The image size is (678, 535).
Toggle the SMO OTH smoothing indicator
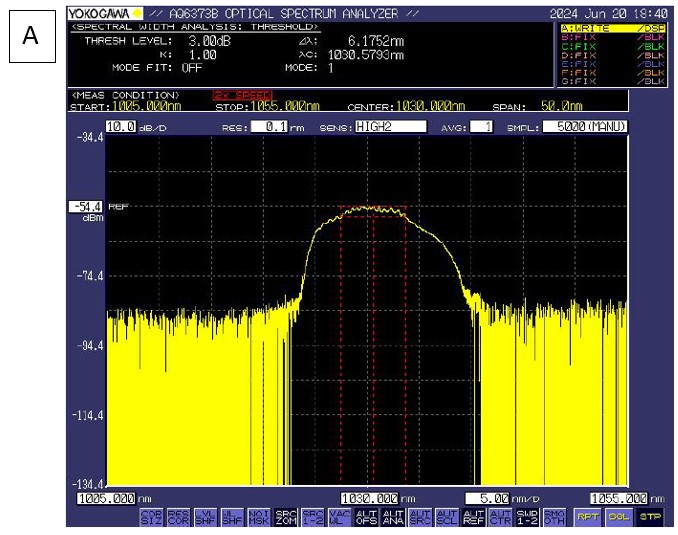[x=554, y=517]
